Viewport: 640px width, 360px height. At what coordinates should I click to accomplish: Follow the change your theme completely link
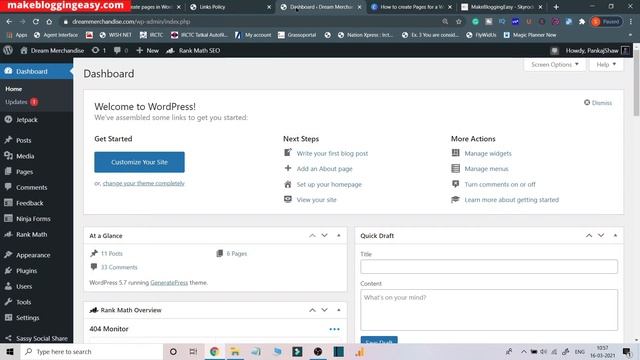[144, 183]
